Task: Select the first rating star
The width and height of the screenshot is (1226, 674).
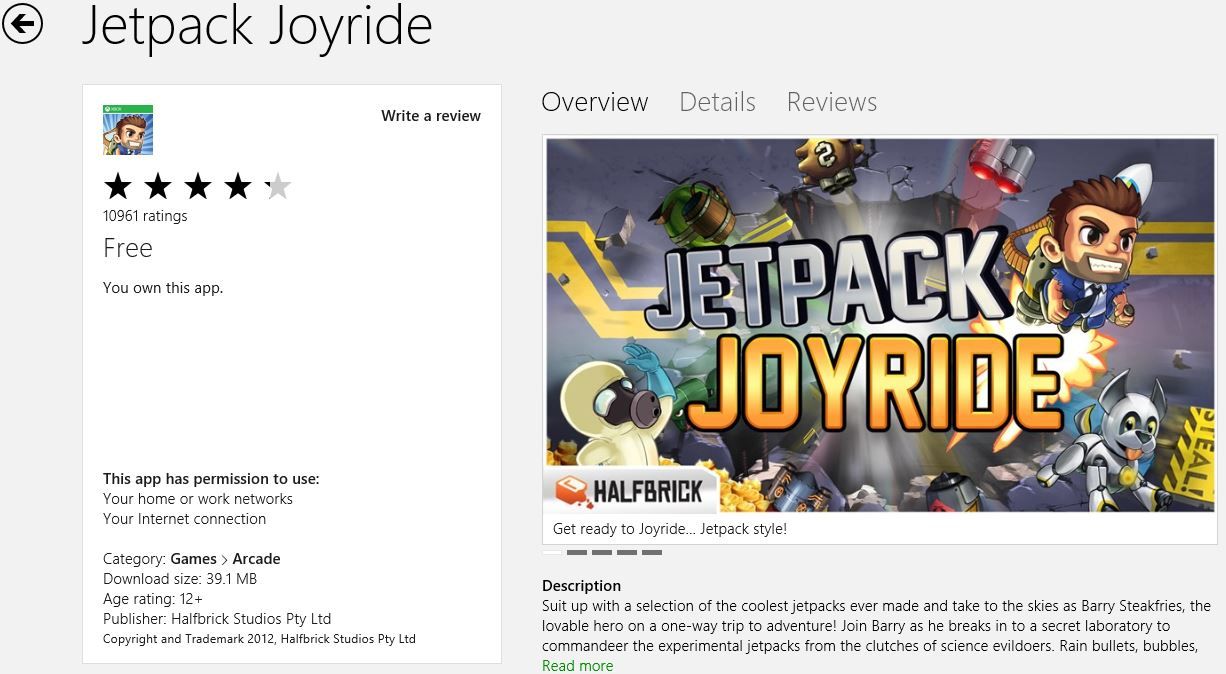Action: [x=118, y=186]
